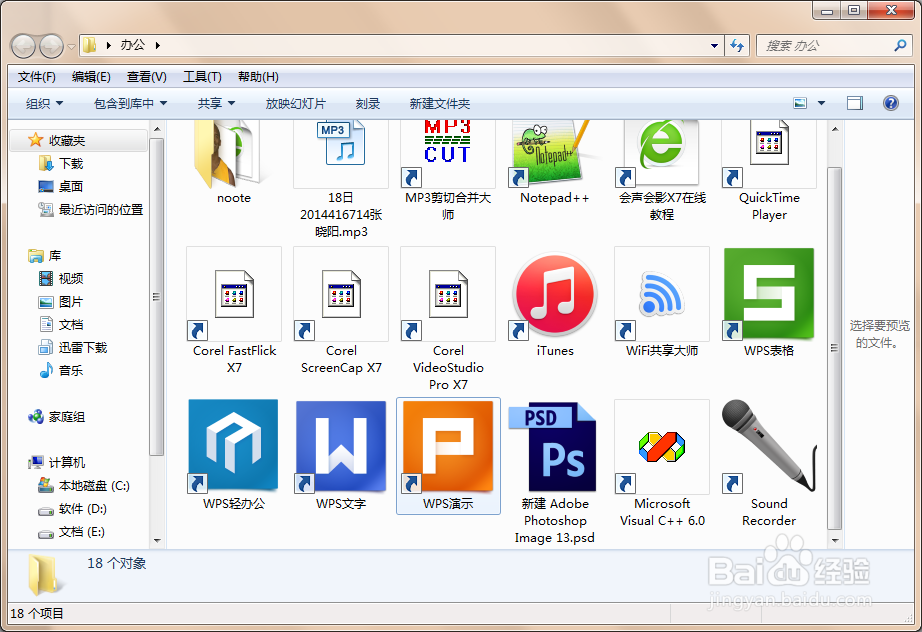
Task: Open 本地磁盘 (C:) drive
Action: (x=94, y=486)
